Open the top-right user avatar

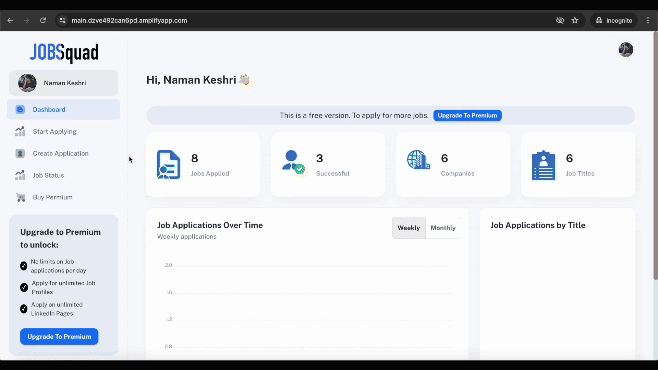tap(626, 50)
